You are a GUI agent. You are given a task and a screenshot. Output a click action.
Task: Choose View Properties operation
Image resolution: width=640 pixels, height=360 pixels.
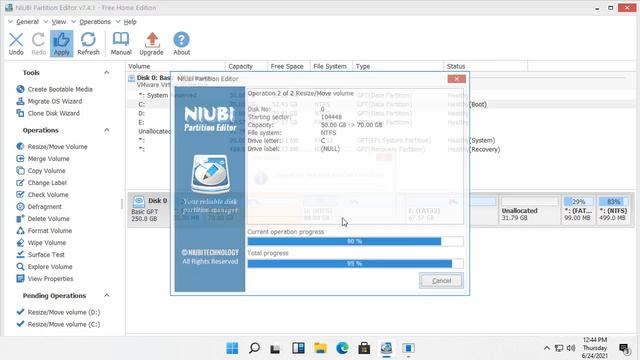[x=44, y=279]
